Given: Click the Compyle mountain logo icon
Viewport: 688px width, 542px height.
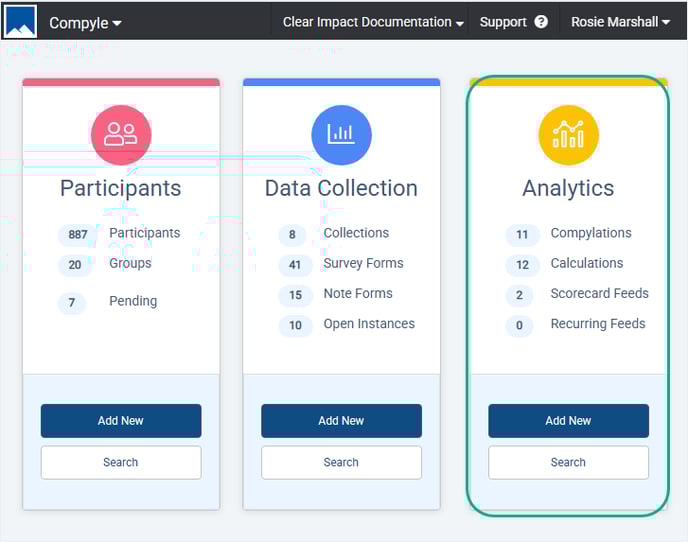Looking at the screenshot, I should click(20, 21).
